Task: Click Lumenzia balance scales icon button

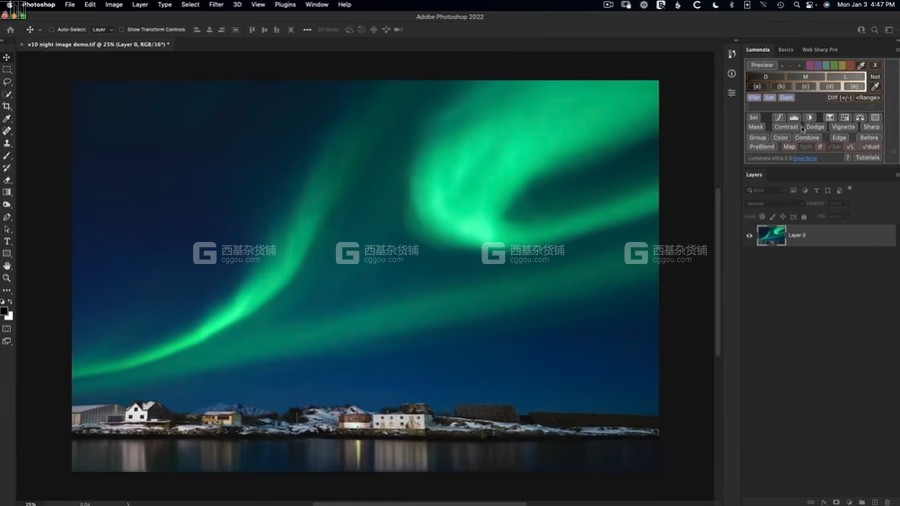Action: (860, 118)
